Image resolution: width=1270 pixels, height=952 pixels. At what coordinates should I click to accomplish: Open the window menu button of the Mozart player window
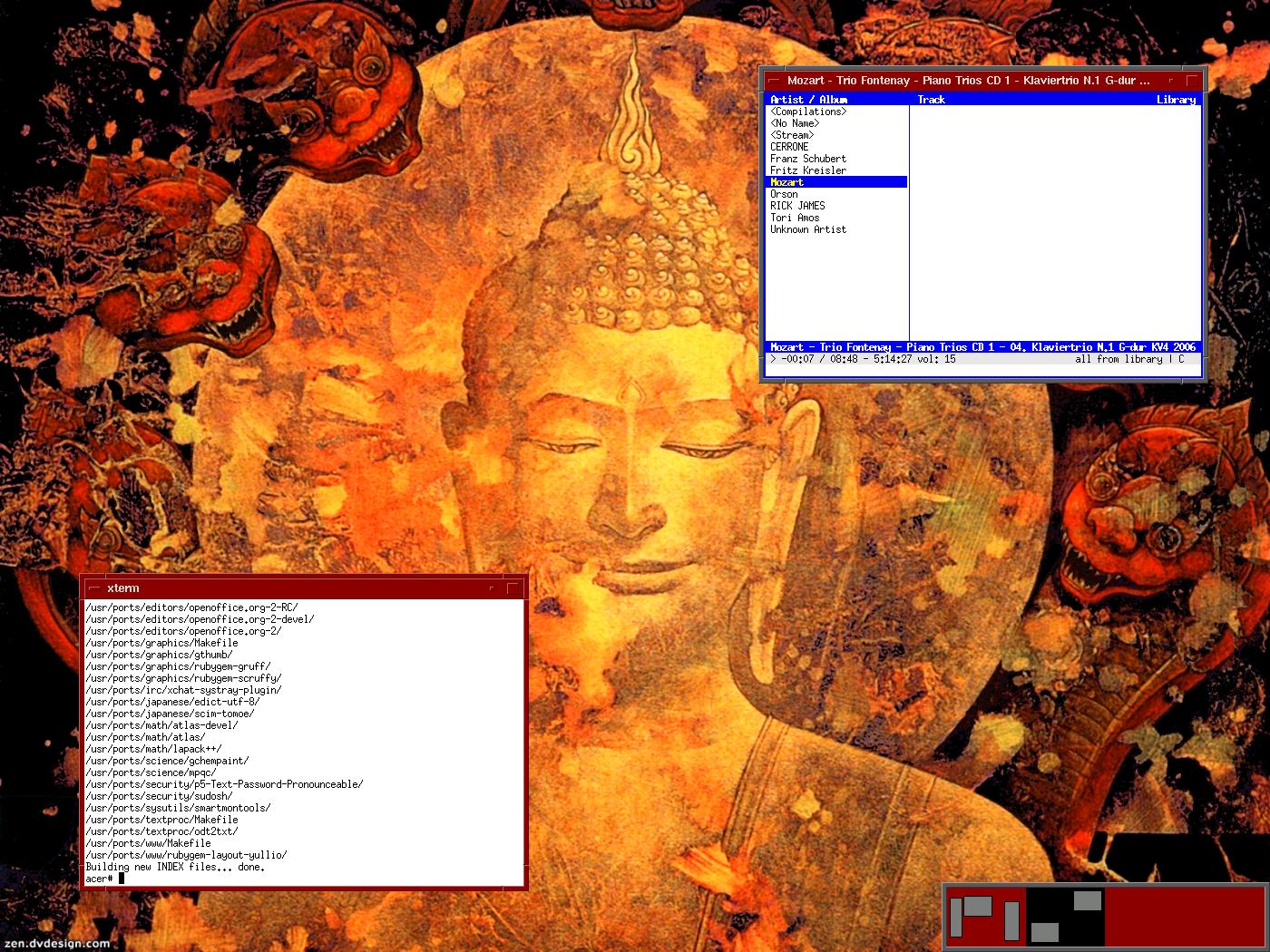pyautogui.click(x=774, y=81)
